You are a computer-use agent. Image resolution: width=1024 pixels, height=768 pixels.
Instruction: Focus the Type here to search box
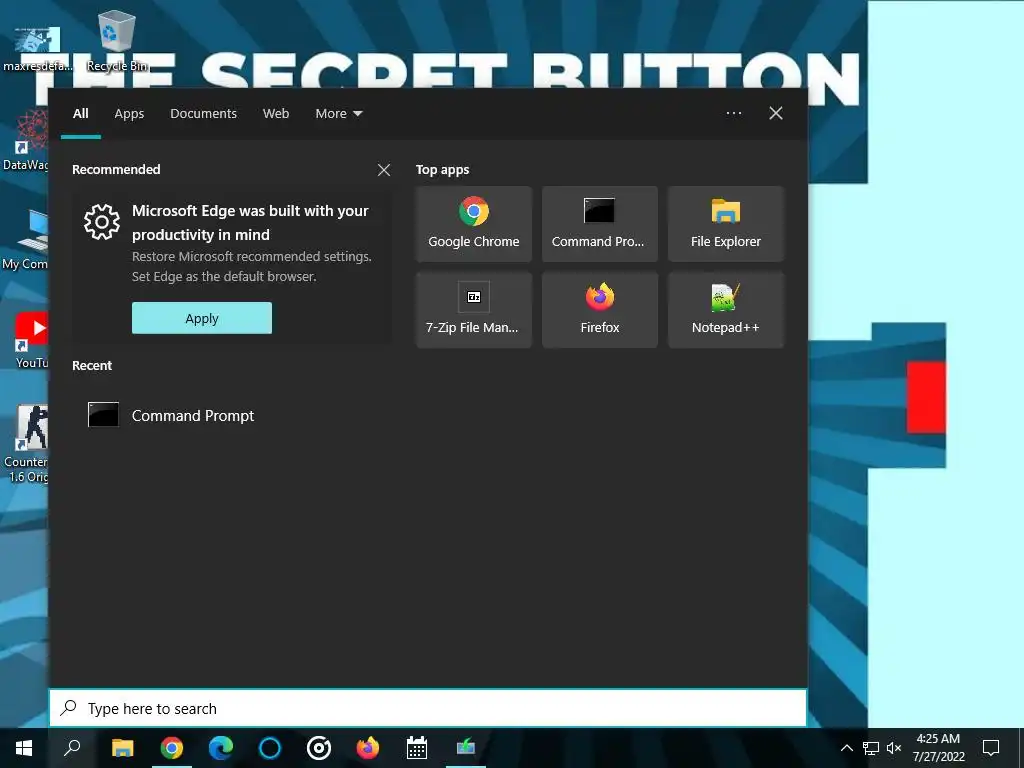(428, 708)
